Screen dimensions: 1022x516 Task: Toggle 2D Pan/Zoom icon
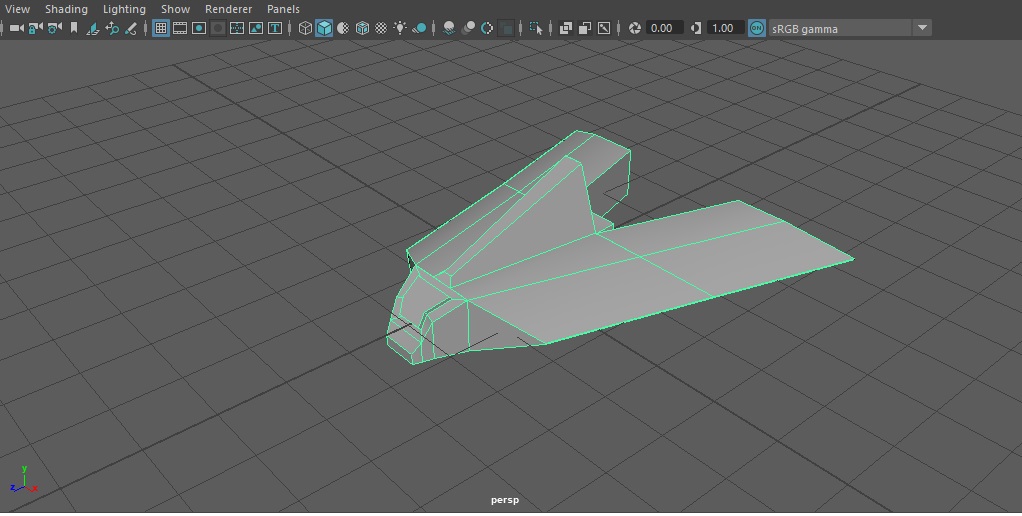click(112, 28)
